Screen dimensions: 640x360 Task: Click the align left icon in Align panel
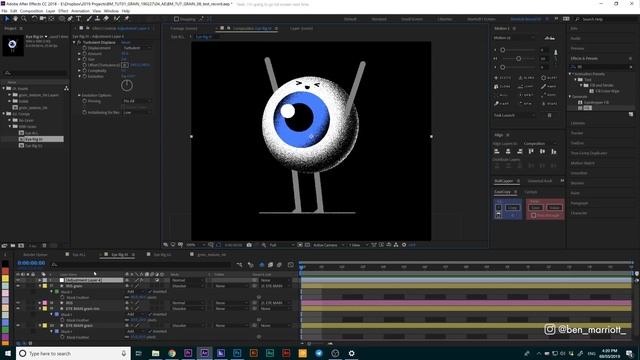[497, 151]
